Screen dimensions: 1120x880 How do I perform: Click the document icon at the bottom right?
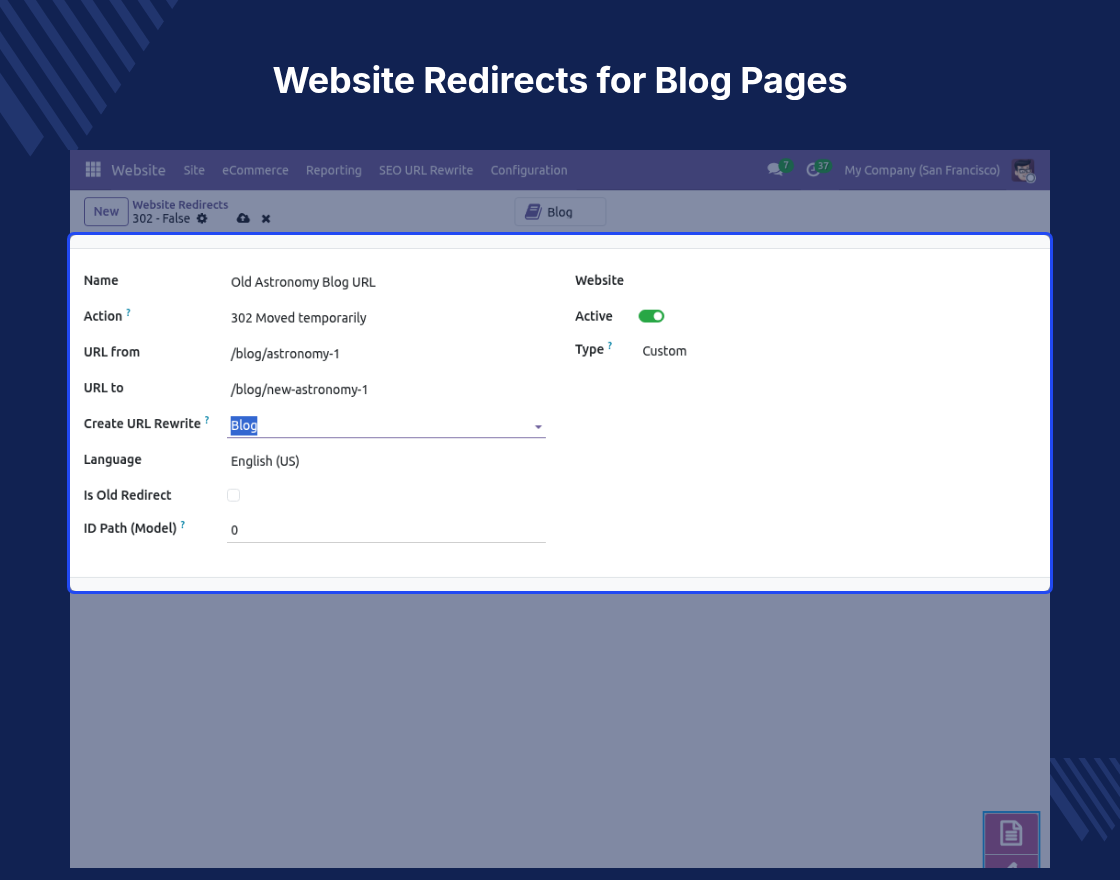coord(1011,833)
